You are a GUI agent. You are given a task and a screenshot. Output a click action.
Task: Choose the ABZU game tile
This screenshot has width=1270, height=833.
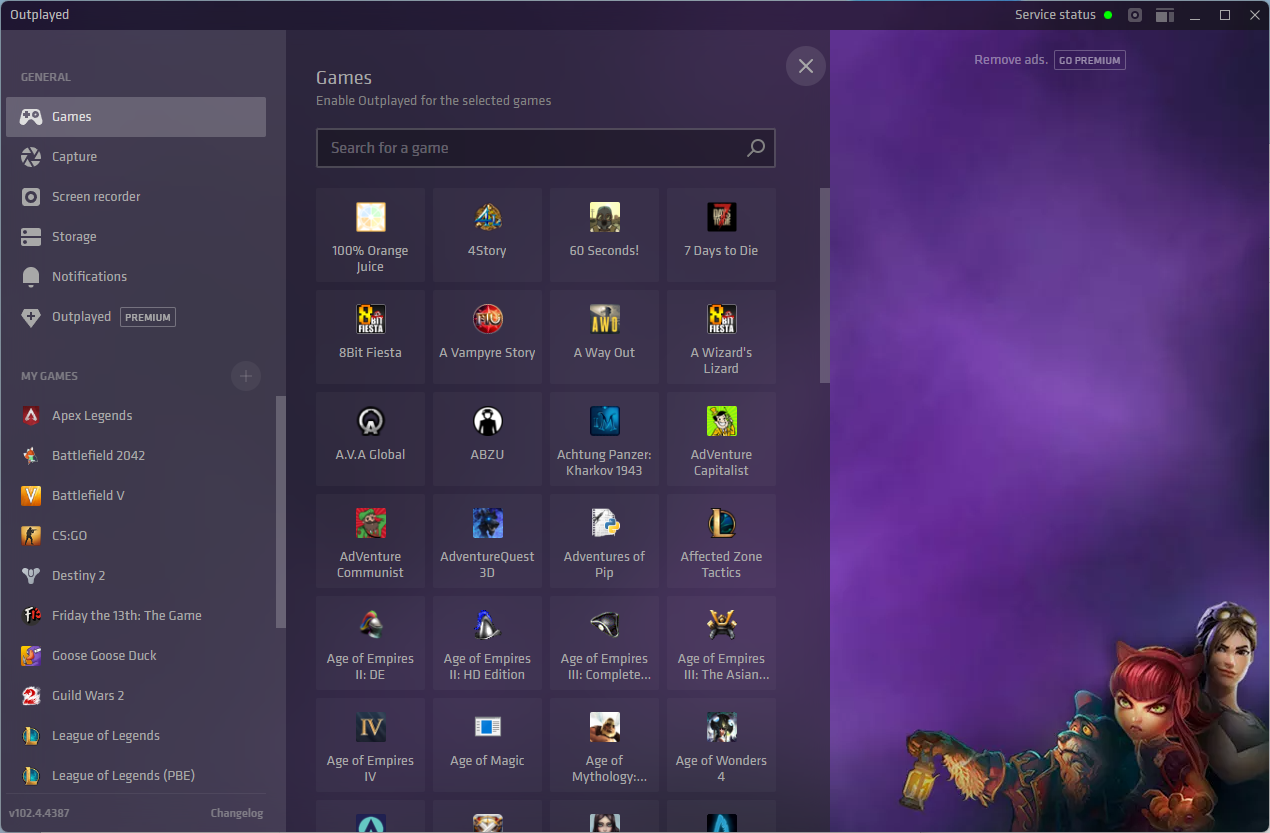click(x=487, y=439)
